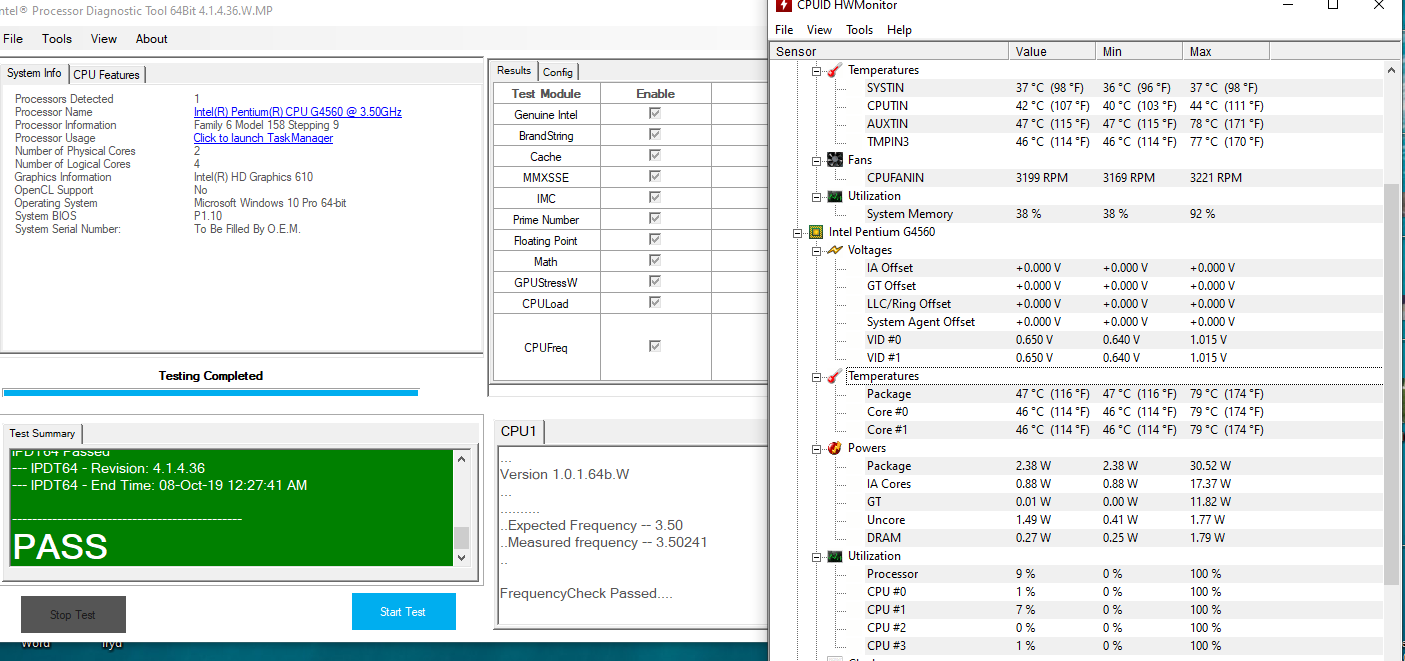Select the CPU1 tab
This screenshot has width=1405, height=661.
[x=519, y=431]
